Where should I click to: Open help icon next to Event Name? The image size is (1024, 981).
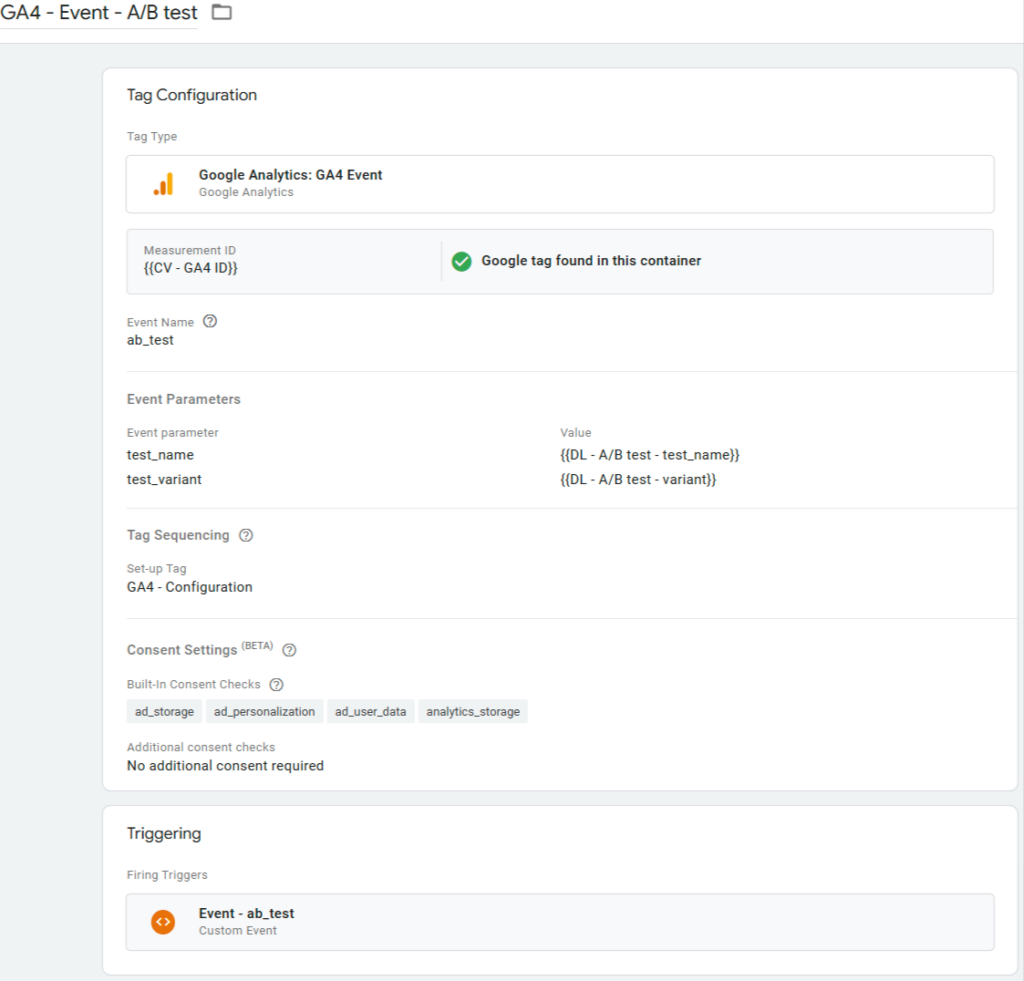tap(210, 321)
